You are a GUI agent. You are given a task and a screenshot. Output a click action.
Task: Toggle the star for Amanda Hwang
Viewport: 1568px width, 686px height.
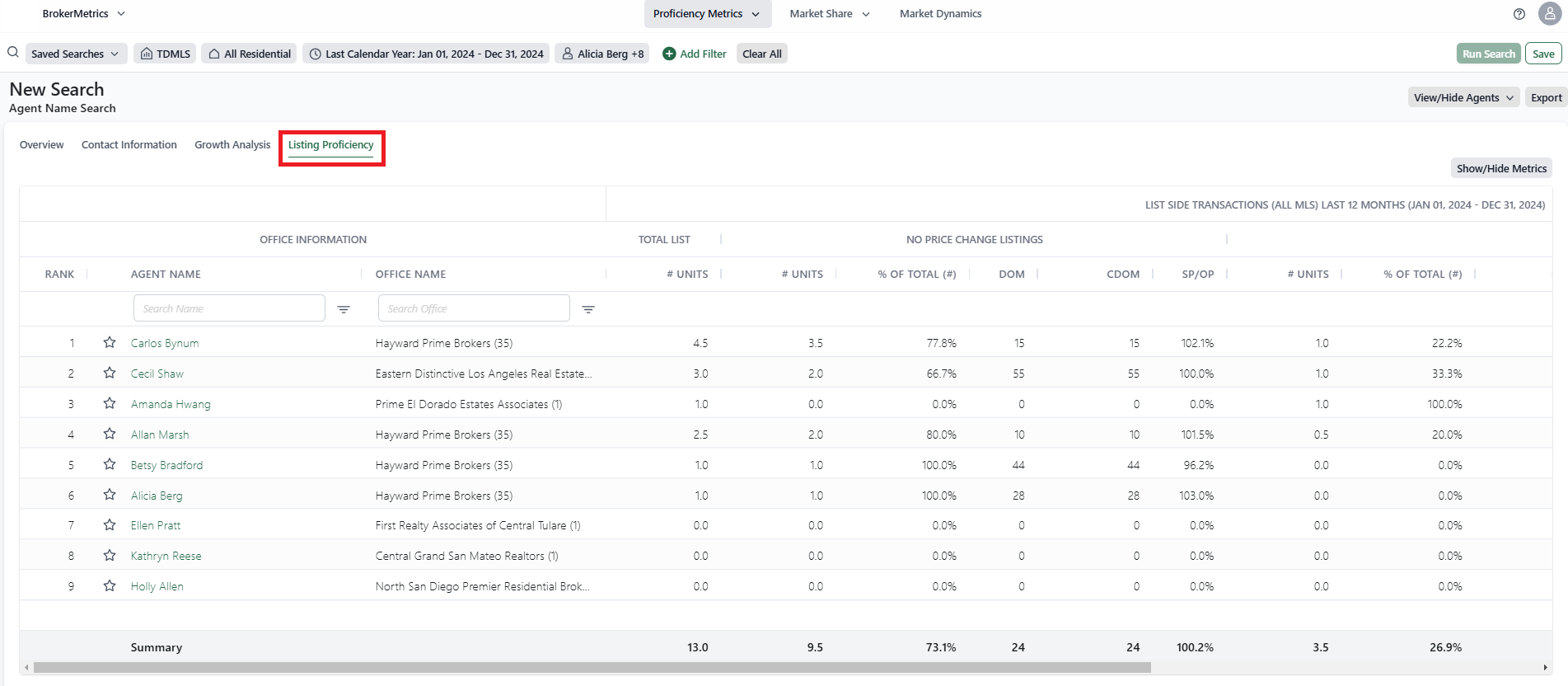tap(110, 403)
